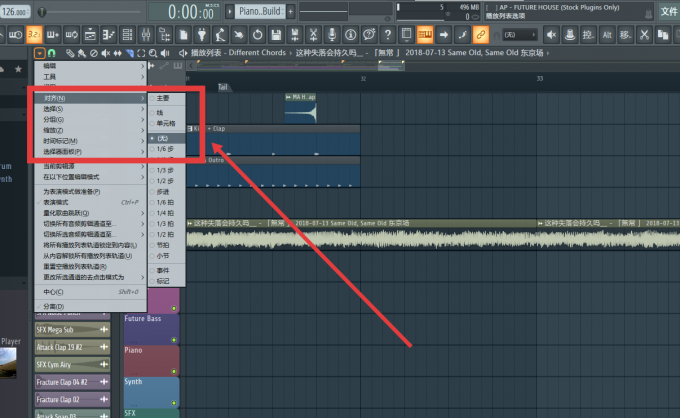The image size is (680, 418).
Task: Expand the 量化歌曲跳跃(Q) submenu
Action: point(91,213)
